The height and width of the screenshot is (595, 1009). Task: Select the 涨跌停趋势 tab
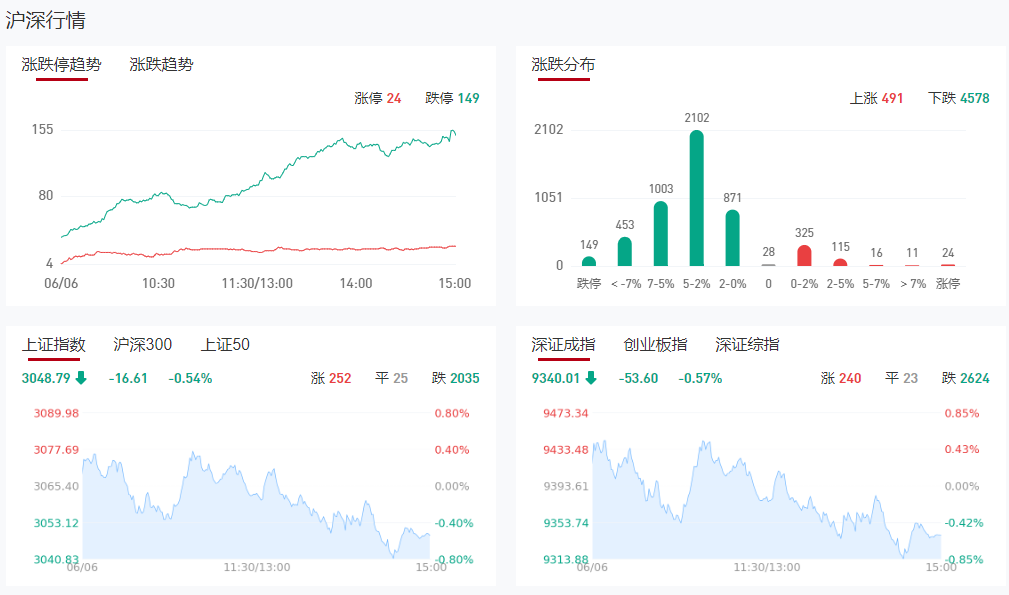(x=62, y=65)
